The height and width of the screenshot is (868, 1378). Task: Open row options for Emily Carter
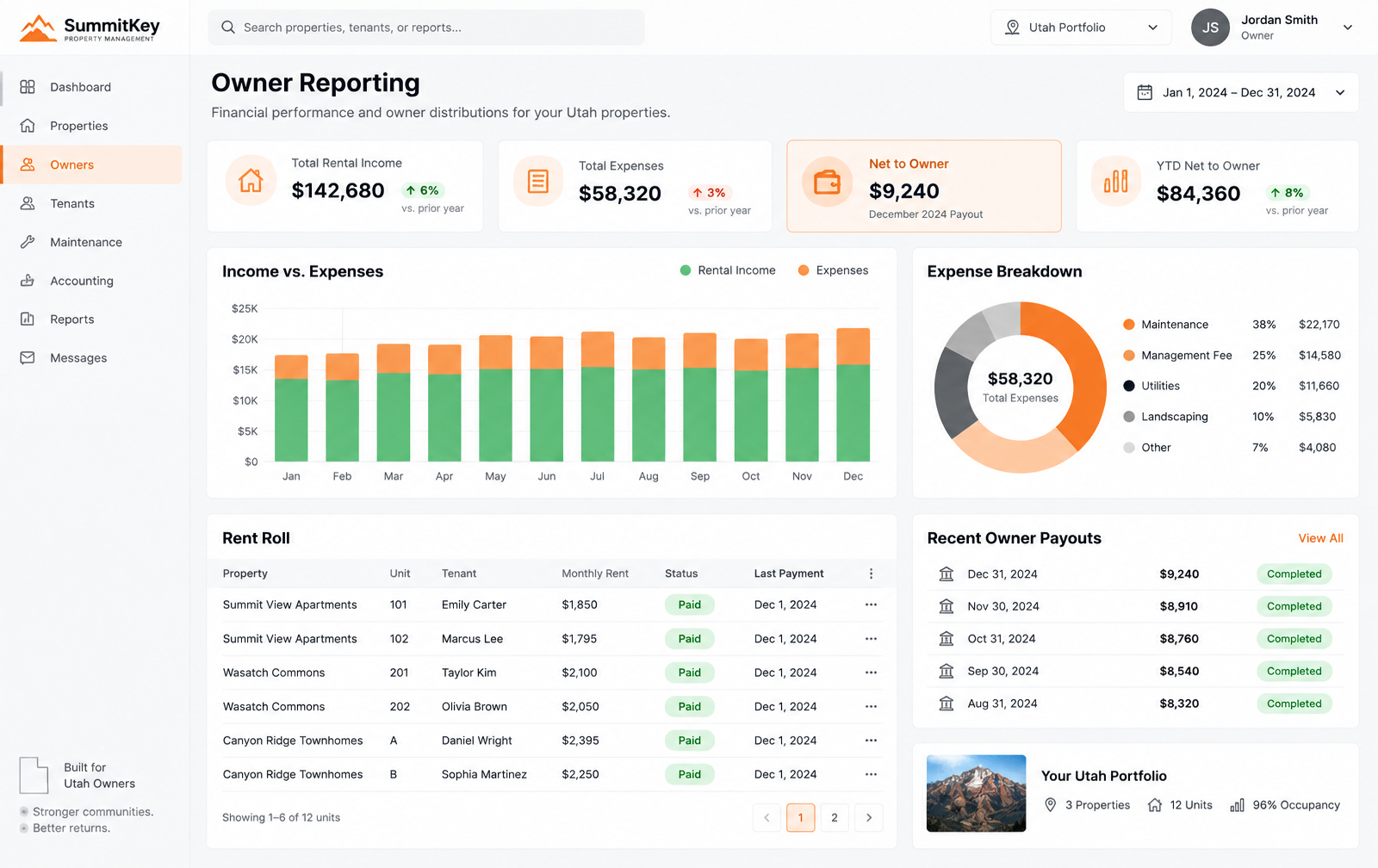click(x=871, y=604)
